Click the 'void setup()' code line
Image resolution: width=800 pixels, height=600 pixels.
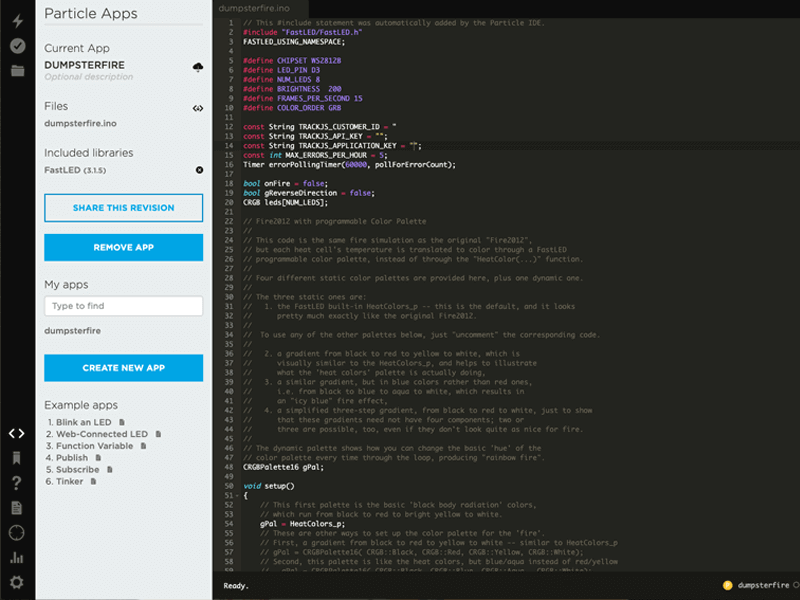268,486
